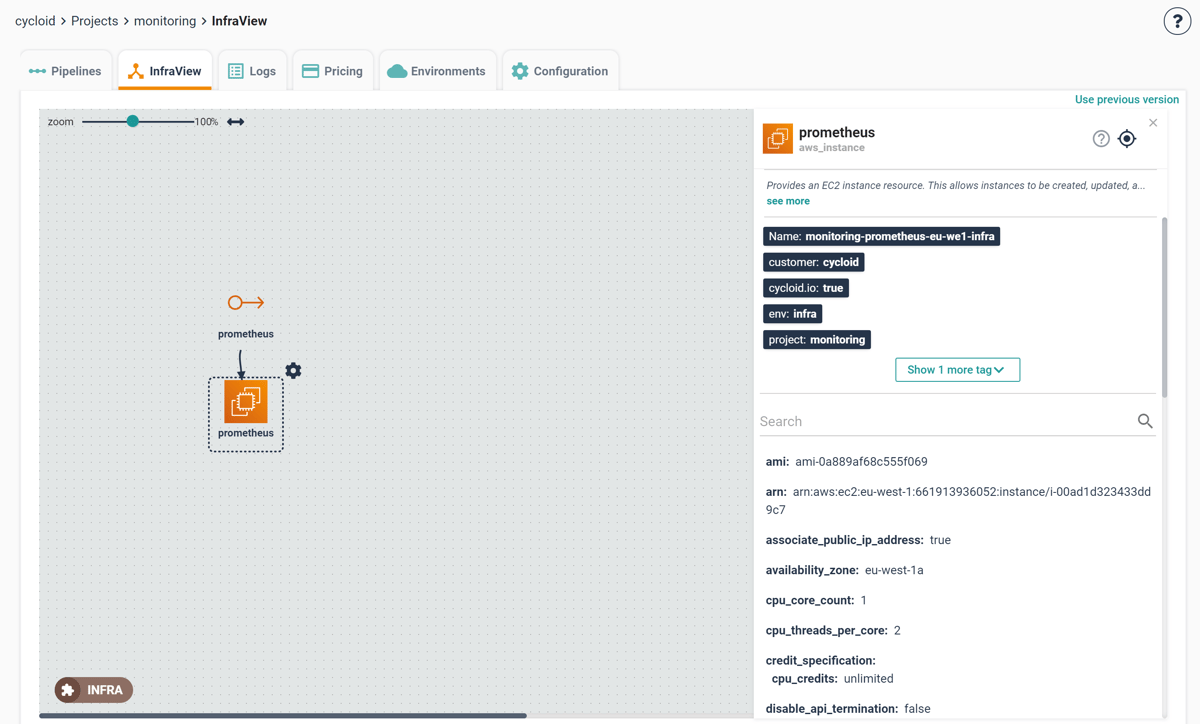Close the prometheus detail panel

click(x=1152, y=122)
